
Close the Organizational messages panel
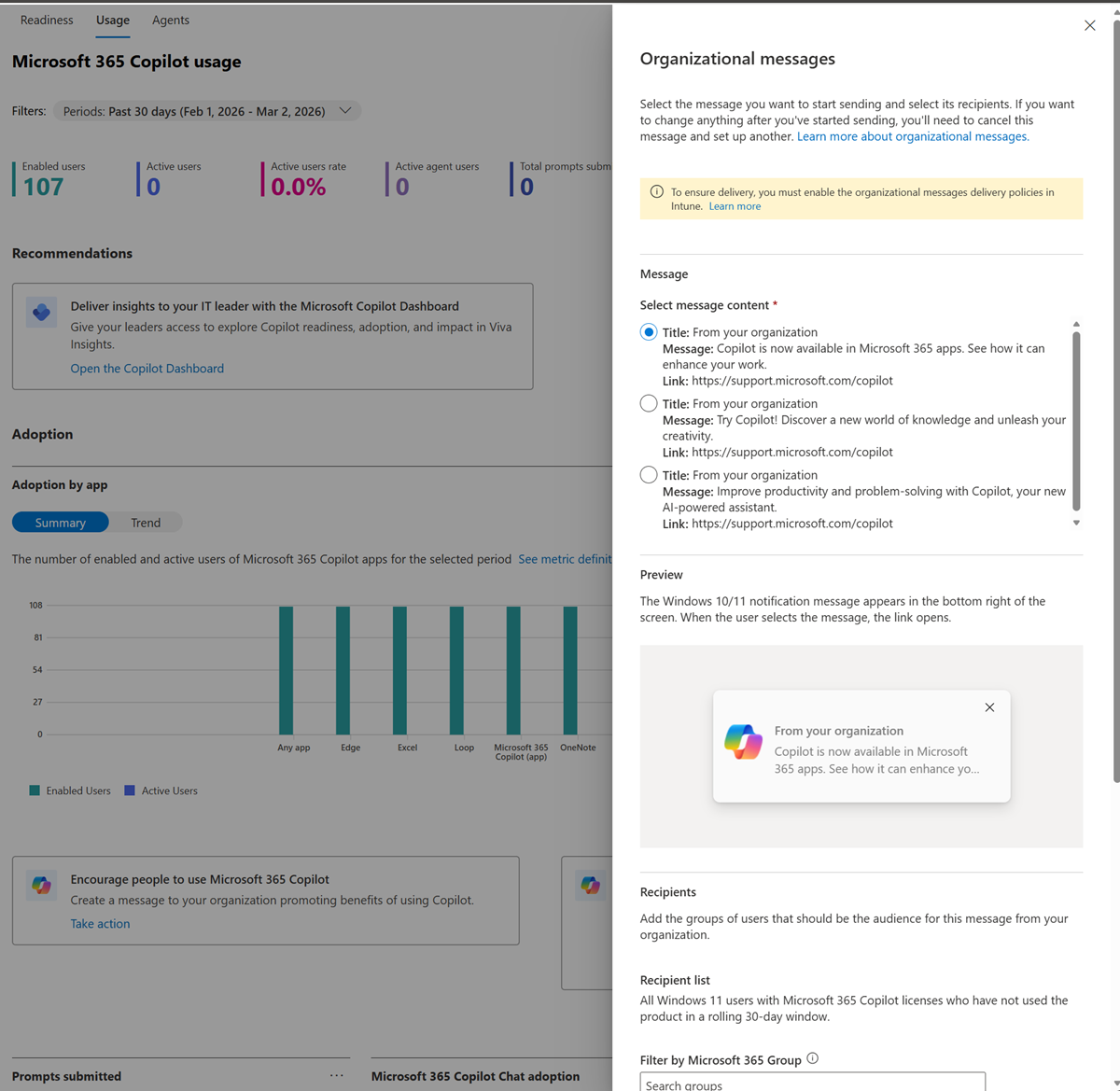click(1089, 25)
